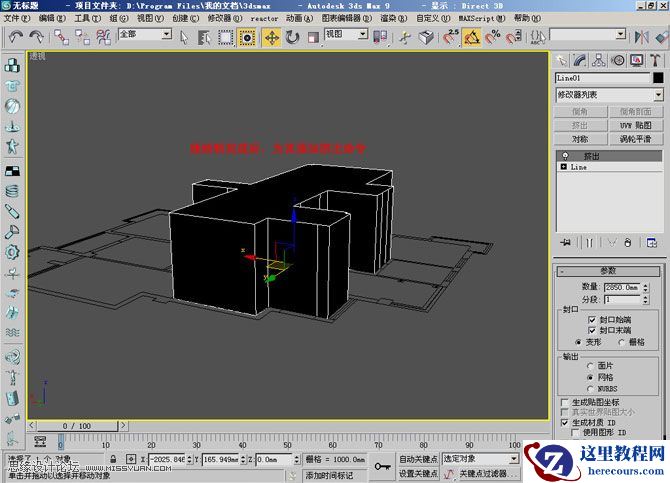
Task: Click the 对称 modifier button
Action: point(580,139)
